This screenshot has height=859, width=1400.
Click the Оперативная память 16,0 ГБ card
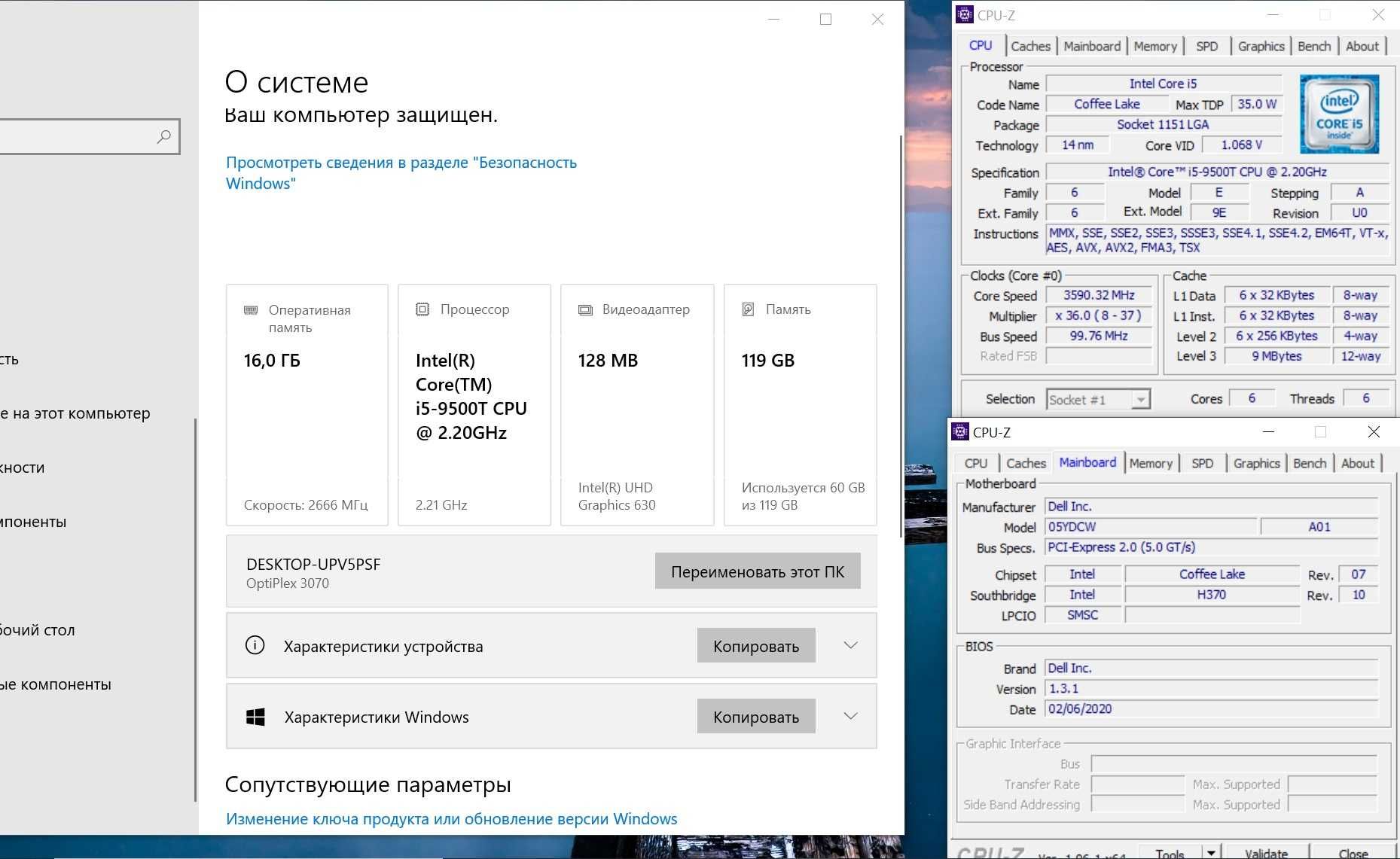click(307, 405)
